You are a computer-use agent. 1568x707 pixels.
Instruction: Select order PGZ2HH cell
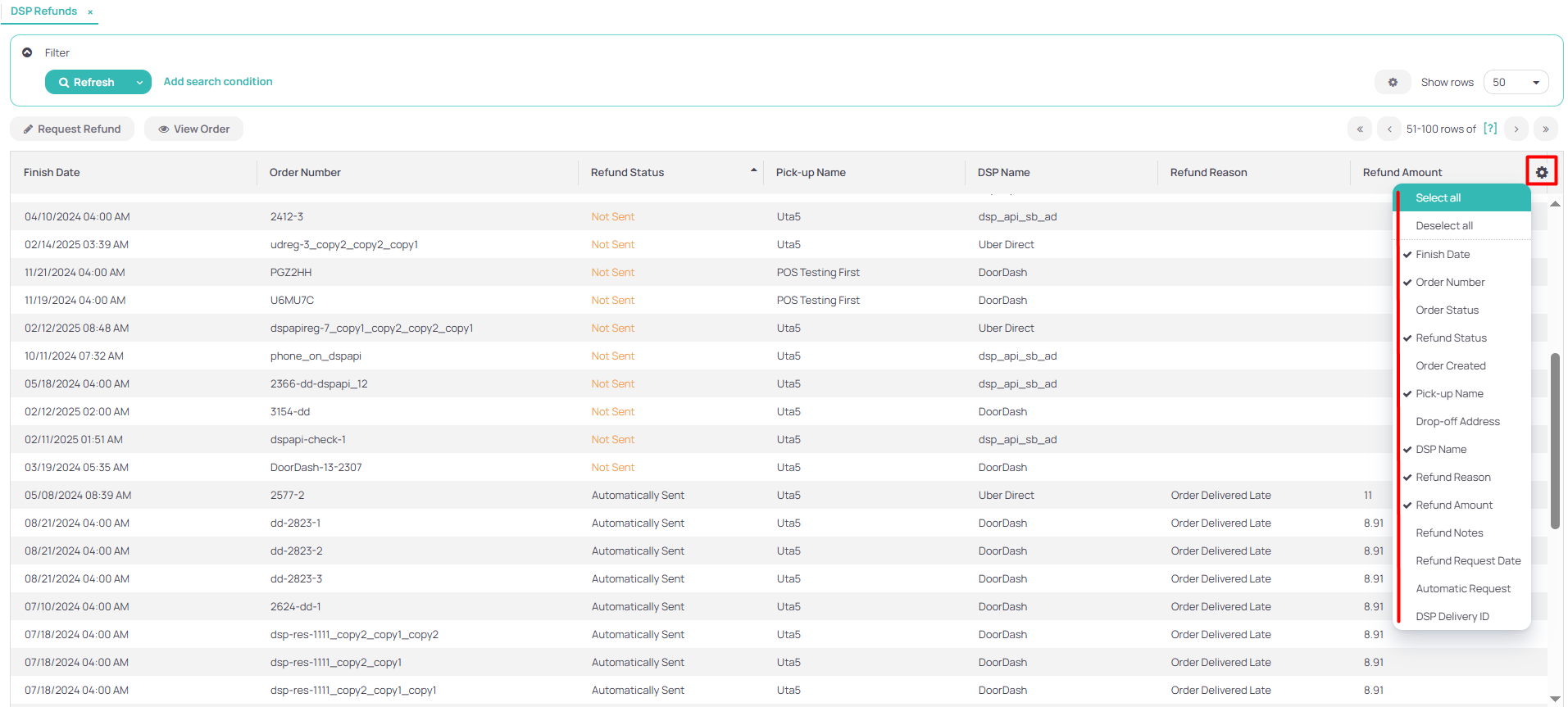pos(291,272)
